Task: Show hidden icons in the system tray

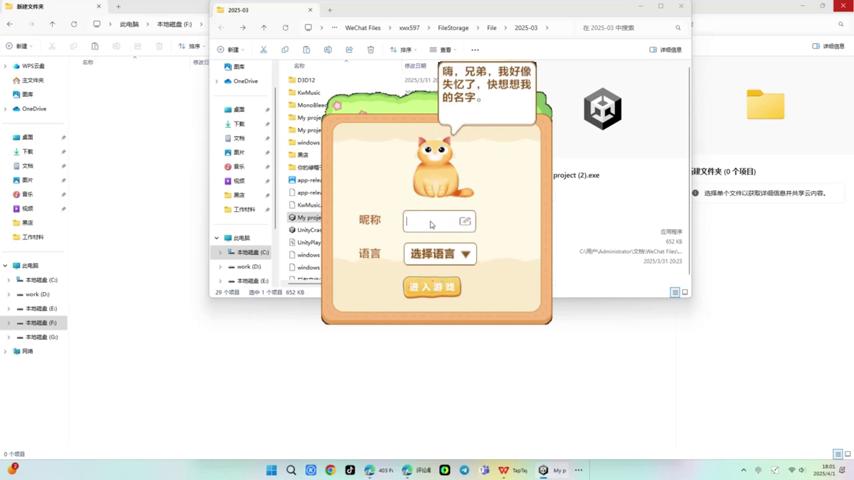Action: (743, 470)
